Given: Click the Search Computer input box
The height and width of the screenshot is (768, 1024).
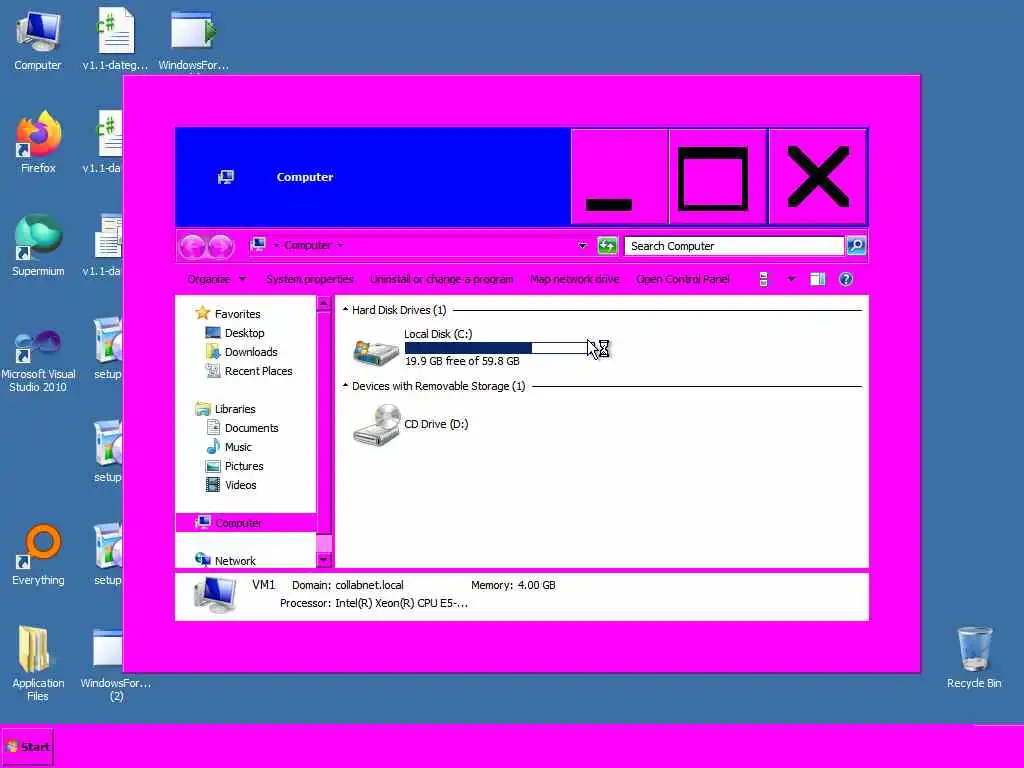Looking at the screenshot, I should point(734,246).
